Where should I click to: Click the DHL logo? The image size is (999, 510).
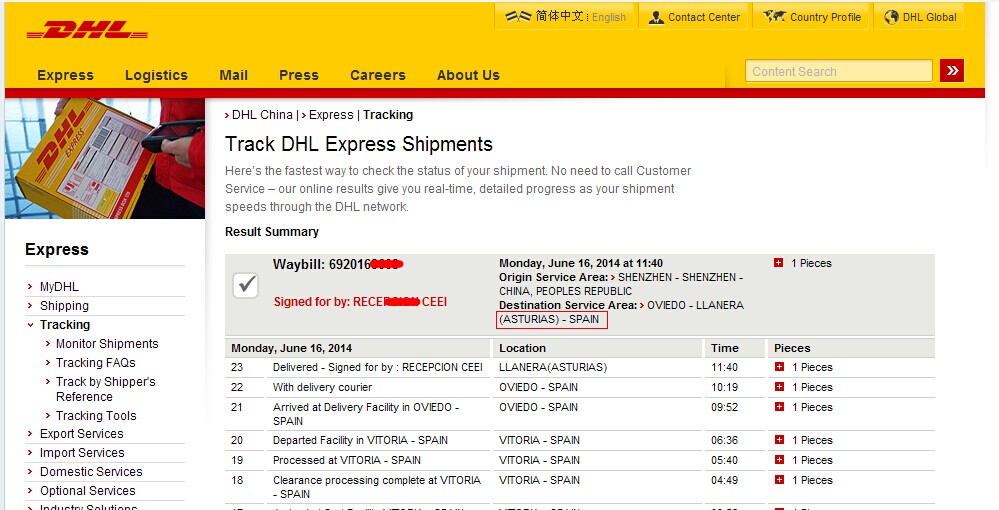coord(87,30)
